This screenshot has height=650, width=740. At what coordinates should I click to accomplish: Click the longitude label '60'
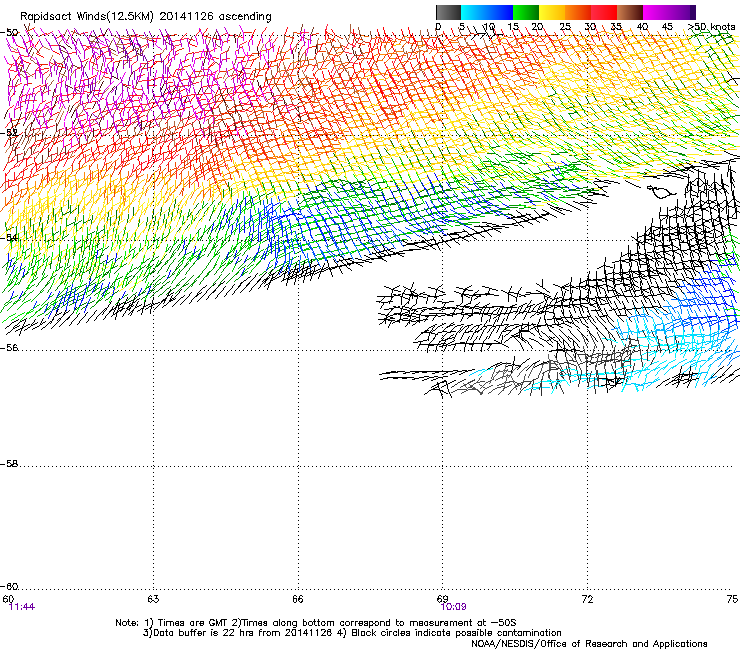[8, 599]
